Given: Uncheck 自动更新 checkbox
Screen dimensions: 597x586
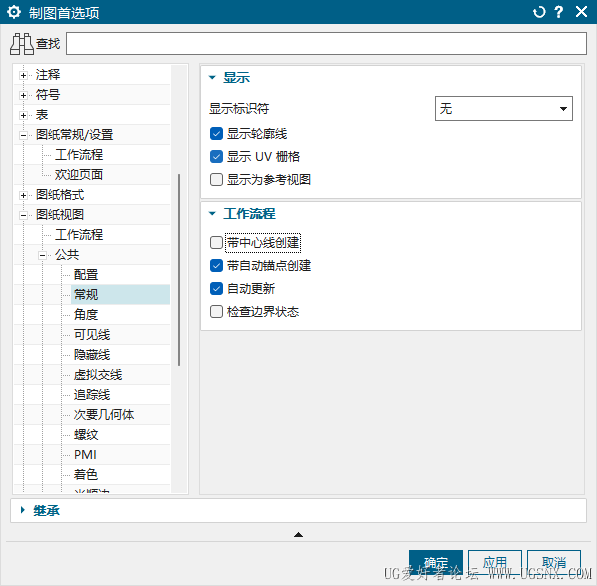Looking at the screenshot, I should pyautogui.click(x=216, y=289).
